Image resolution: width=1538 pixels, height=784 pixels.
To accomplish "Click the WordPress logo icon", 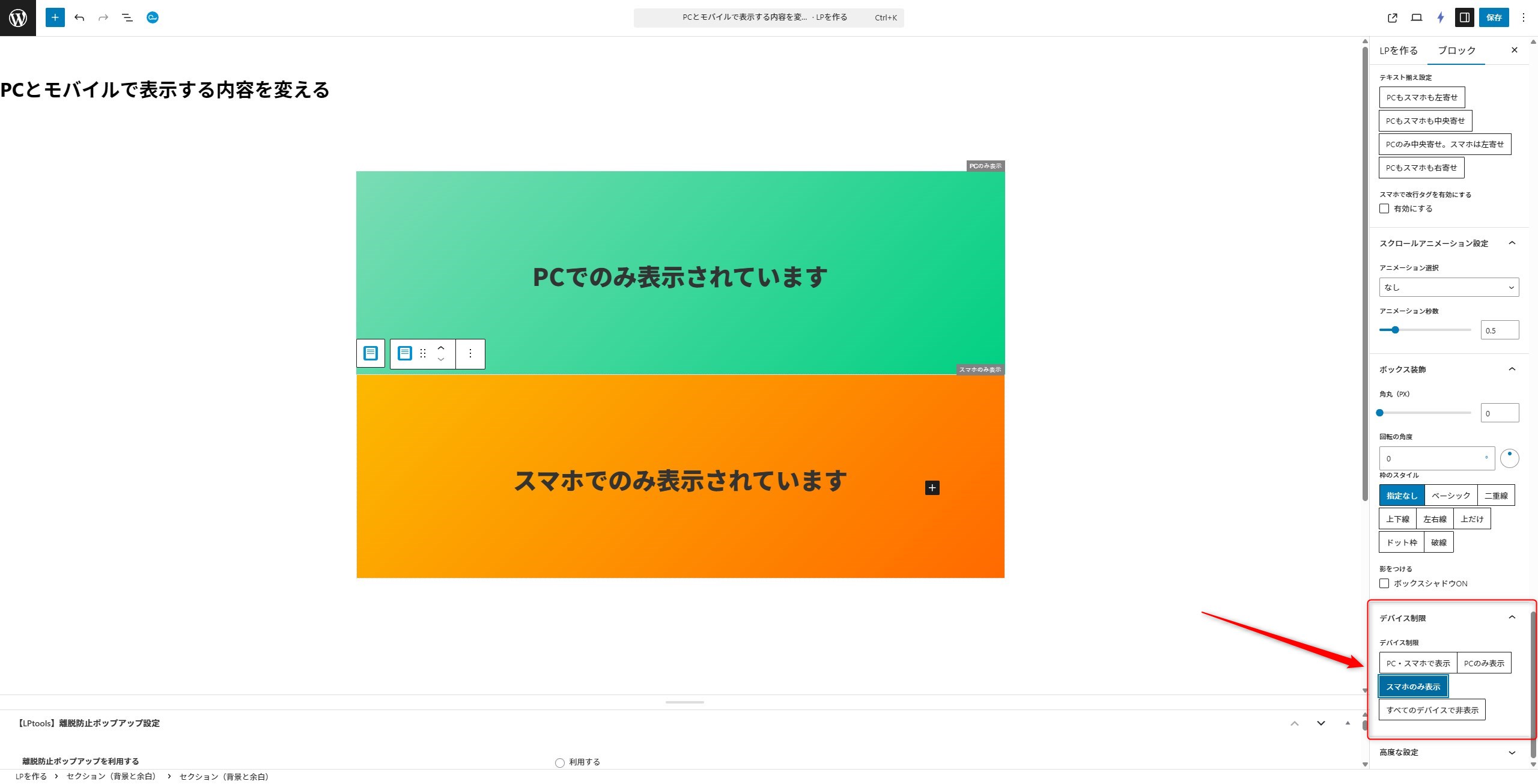I will (x=18, y=17).
